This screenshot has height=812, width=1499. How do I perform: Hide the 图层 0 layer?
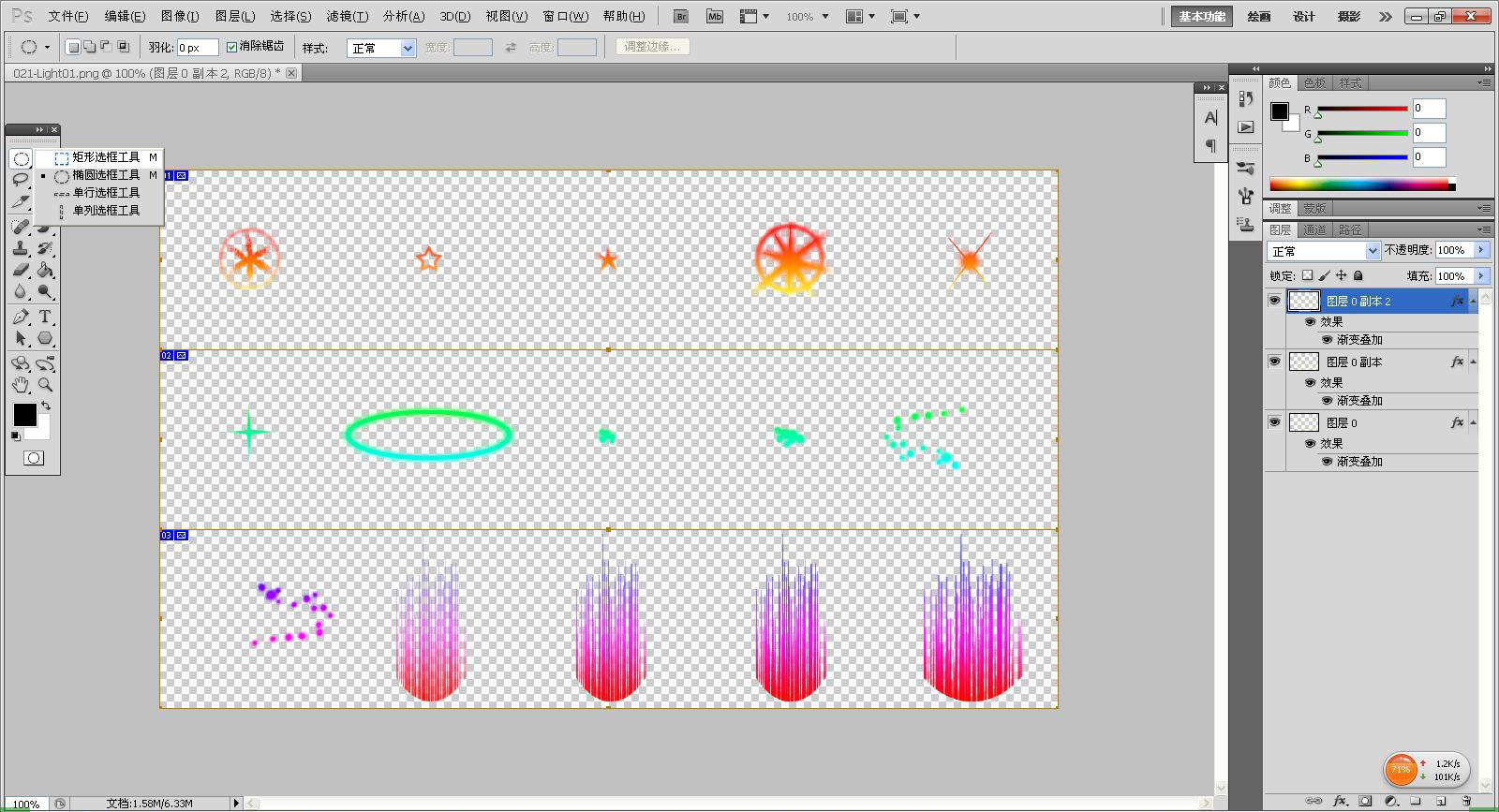[x=1274, y=422]
